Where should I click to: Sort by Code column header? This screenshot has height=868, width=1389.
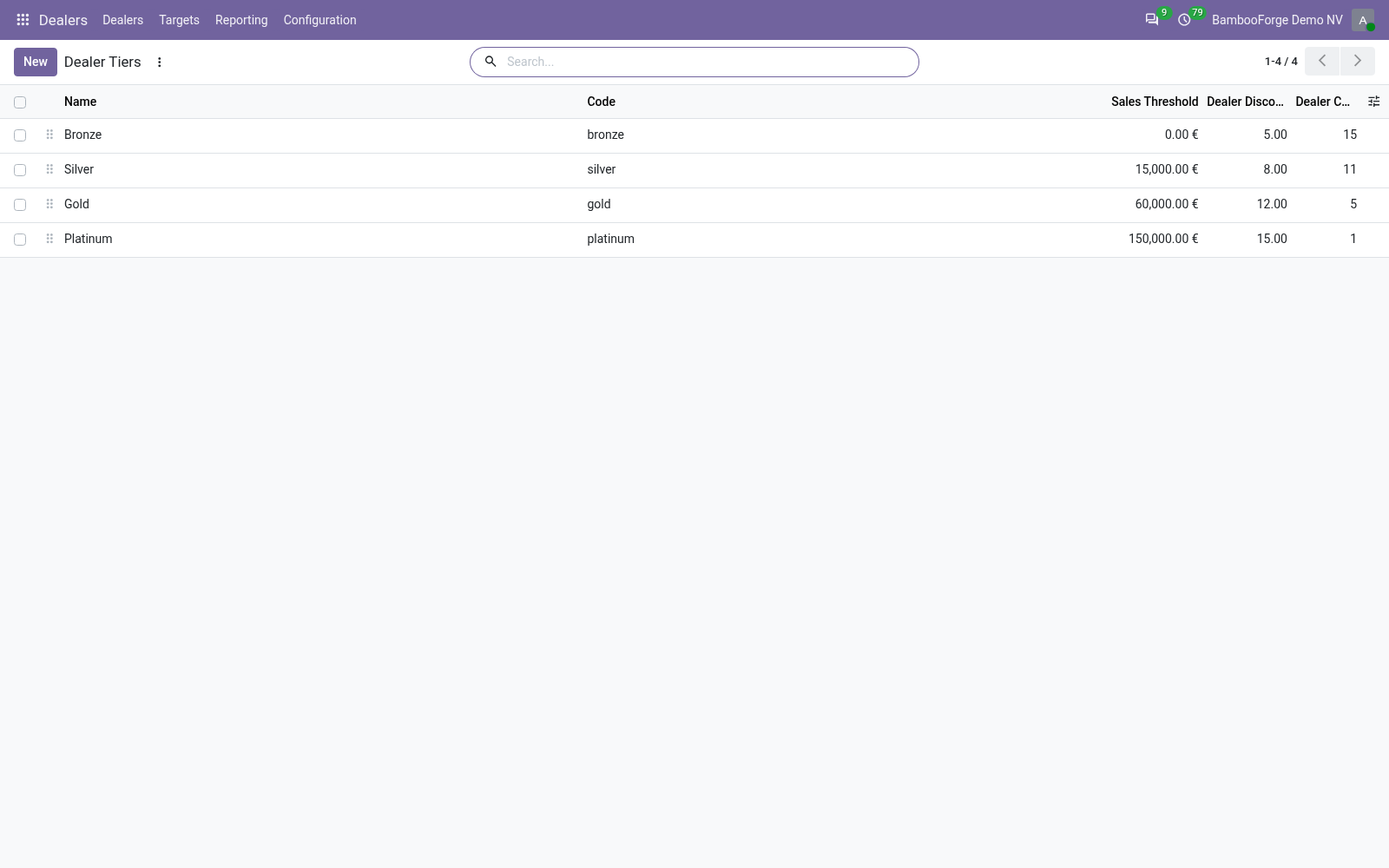coord(601,102)
